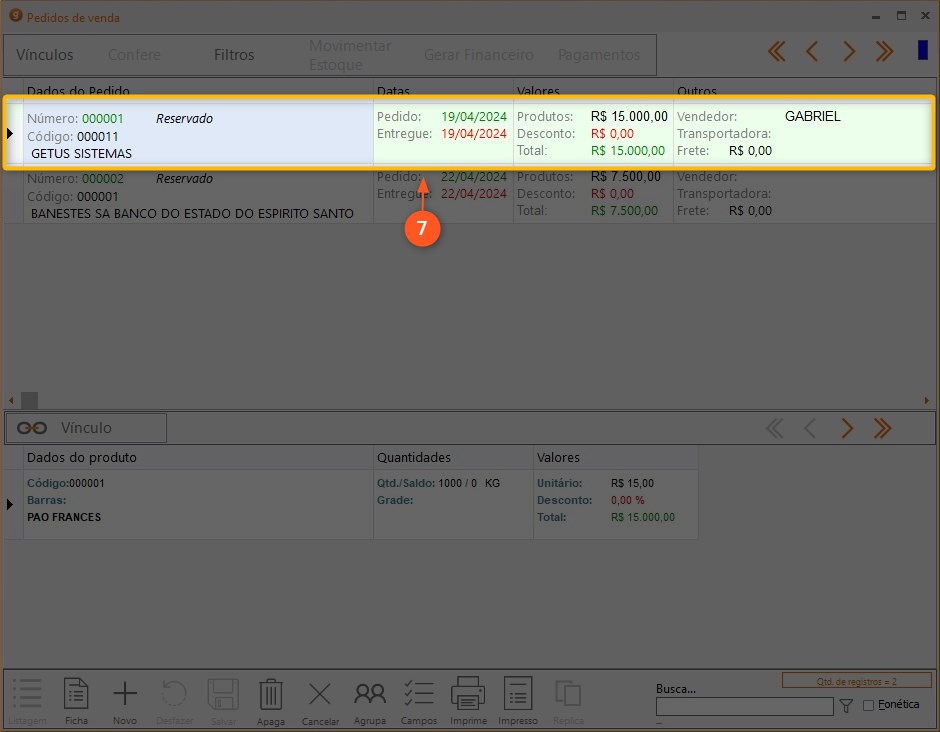Go to next order record arrow
The width and height of the screenshot is (940, 732).
point(849,52)
